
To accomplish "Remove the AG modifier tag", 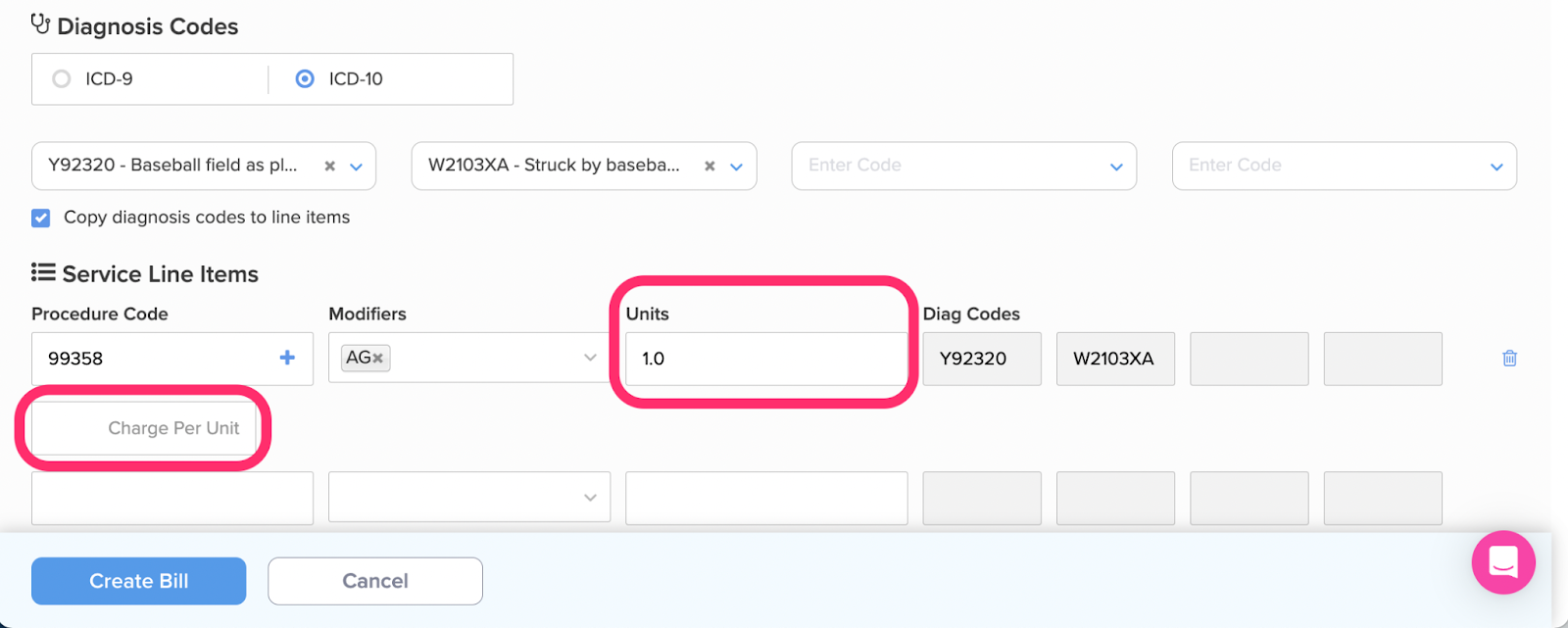I will click(377, 359).
